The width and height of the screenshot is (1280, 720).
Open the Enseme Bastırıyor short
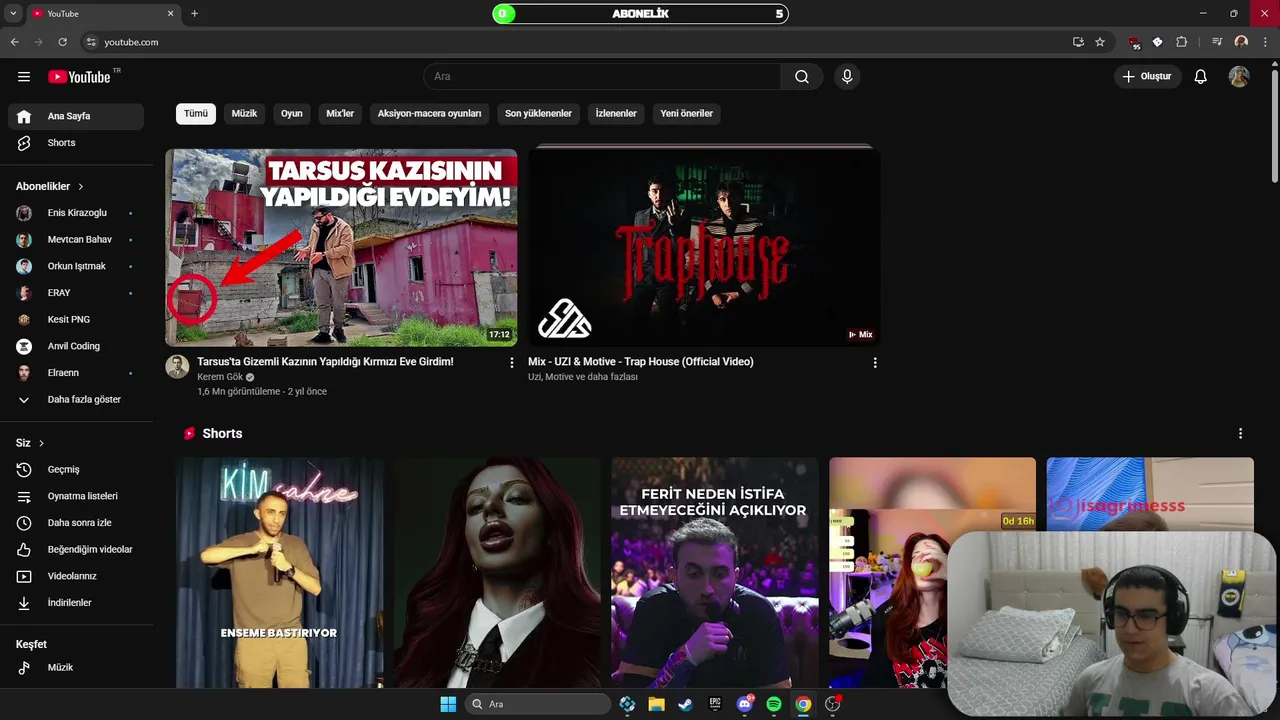280,572
